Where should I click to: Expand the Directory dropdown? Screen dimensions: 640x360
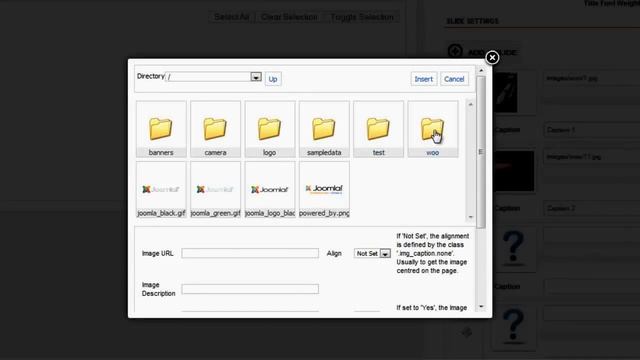pyautogui.click(x=256, y=77)
